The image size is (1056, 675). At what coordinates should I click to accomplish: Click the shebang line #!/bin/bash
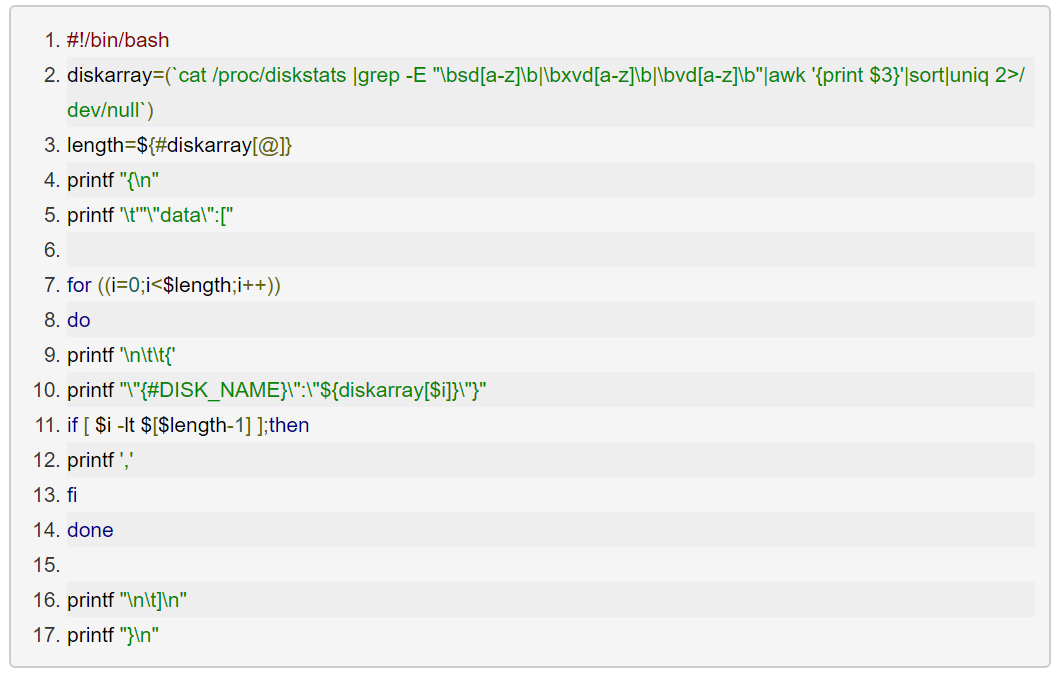(x=118, y=41)
